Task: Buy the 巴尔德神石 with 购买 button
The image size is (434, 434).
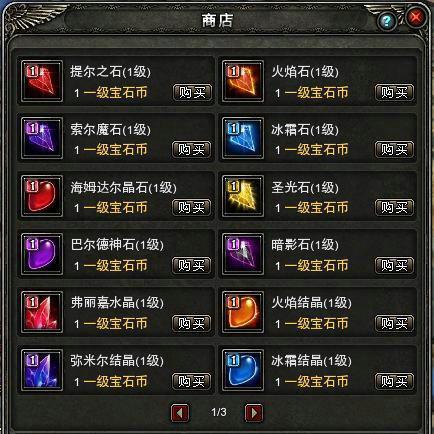Action: [x=192, y=265]
